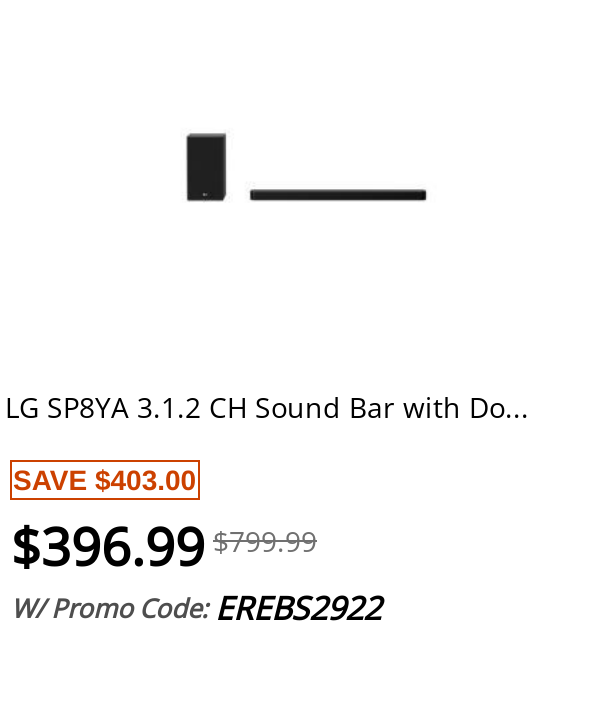Click the crossed-out $799.99 original price
The image size is (610, 728).
pyautogui.click(x=265, y=542)
